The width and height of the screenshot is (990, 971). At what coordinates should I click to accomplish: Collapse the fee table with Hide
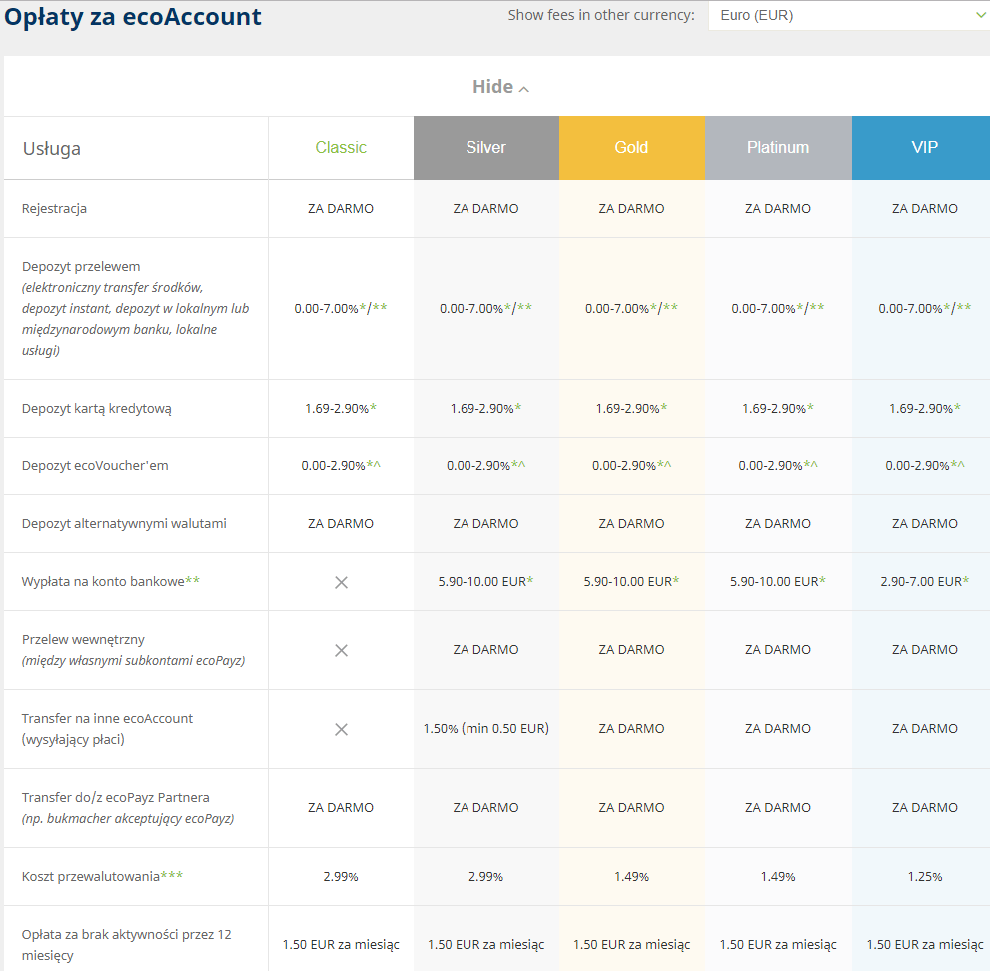coord(500,86)
